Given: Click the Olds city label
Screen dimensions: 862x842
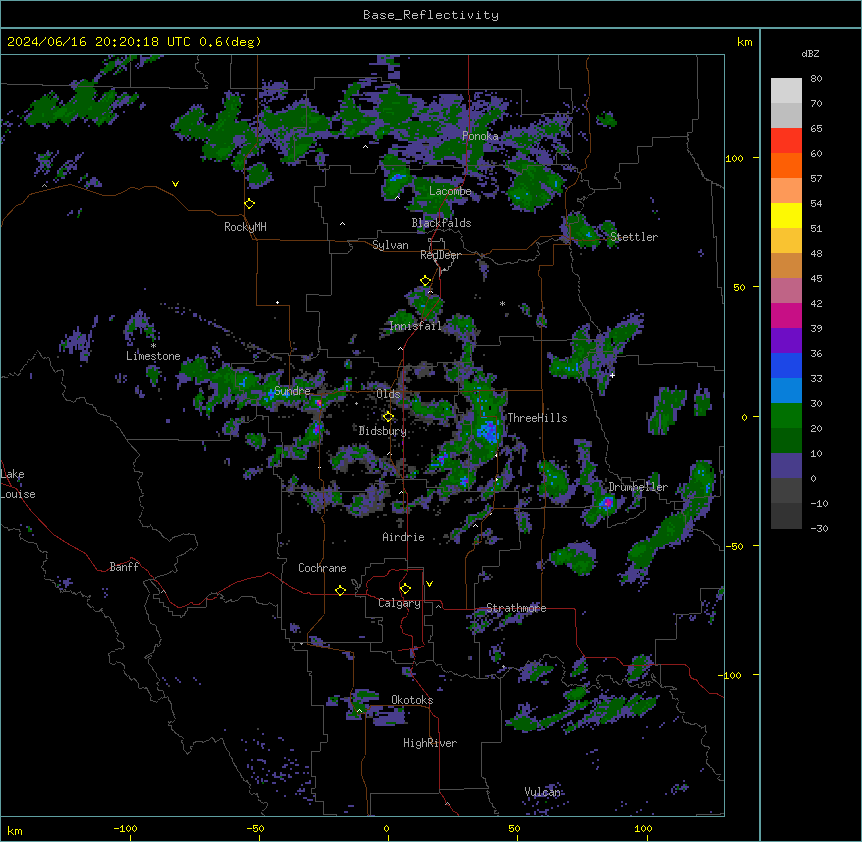Looking at the screenshot, I should click(388, 394).
